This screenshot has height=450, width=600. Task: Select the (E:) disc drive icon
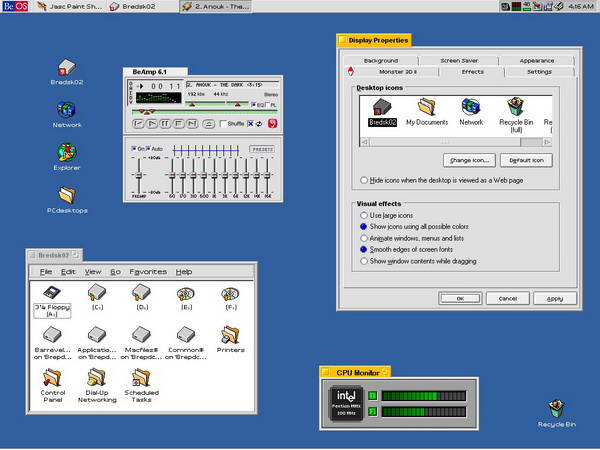click(x=186, y=294)
